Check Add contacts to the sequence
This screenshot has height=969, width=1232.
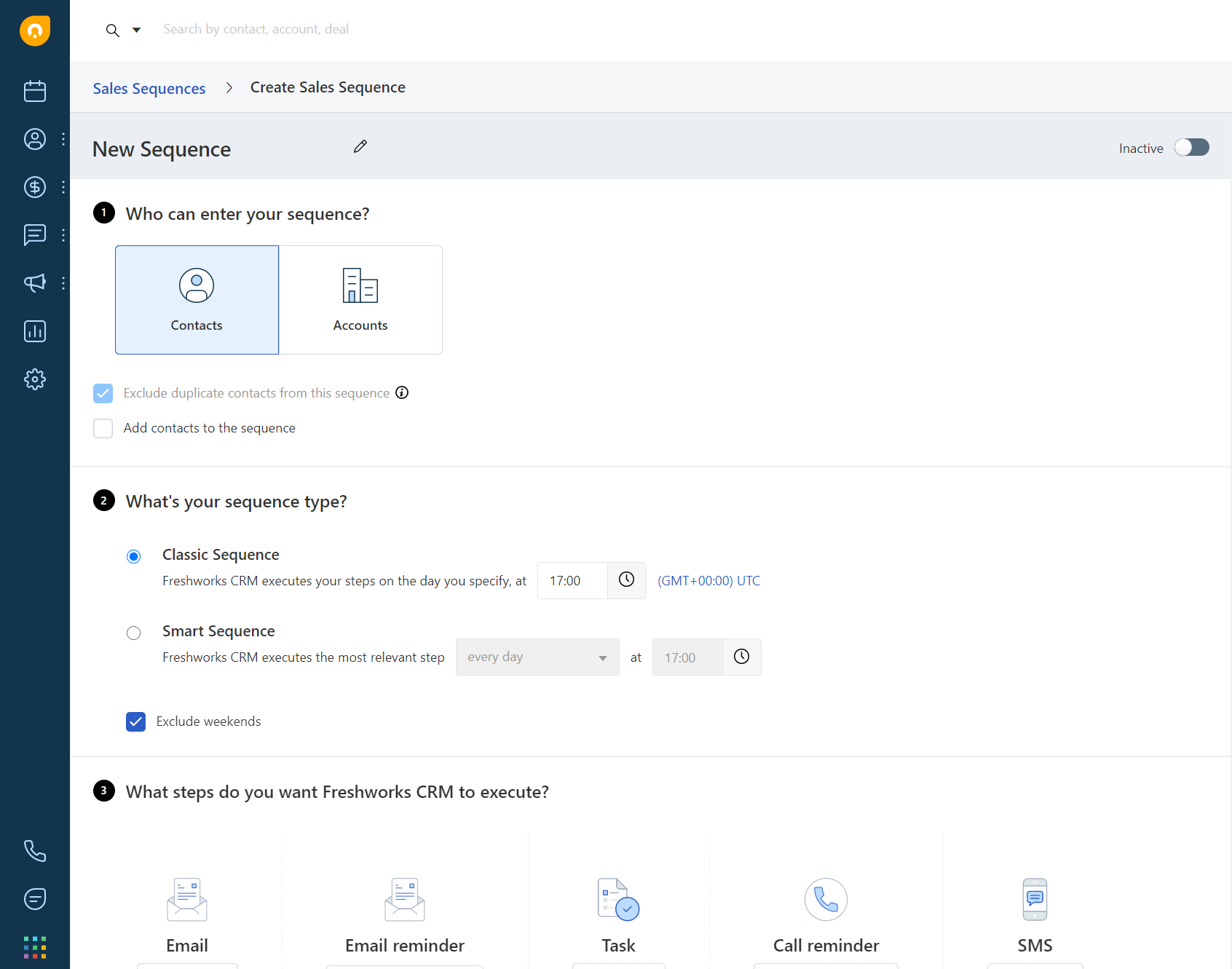[103, 428]
